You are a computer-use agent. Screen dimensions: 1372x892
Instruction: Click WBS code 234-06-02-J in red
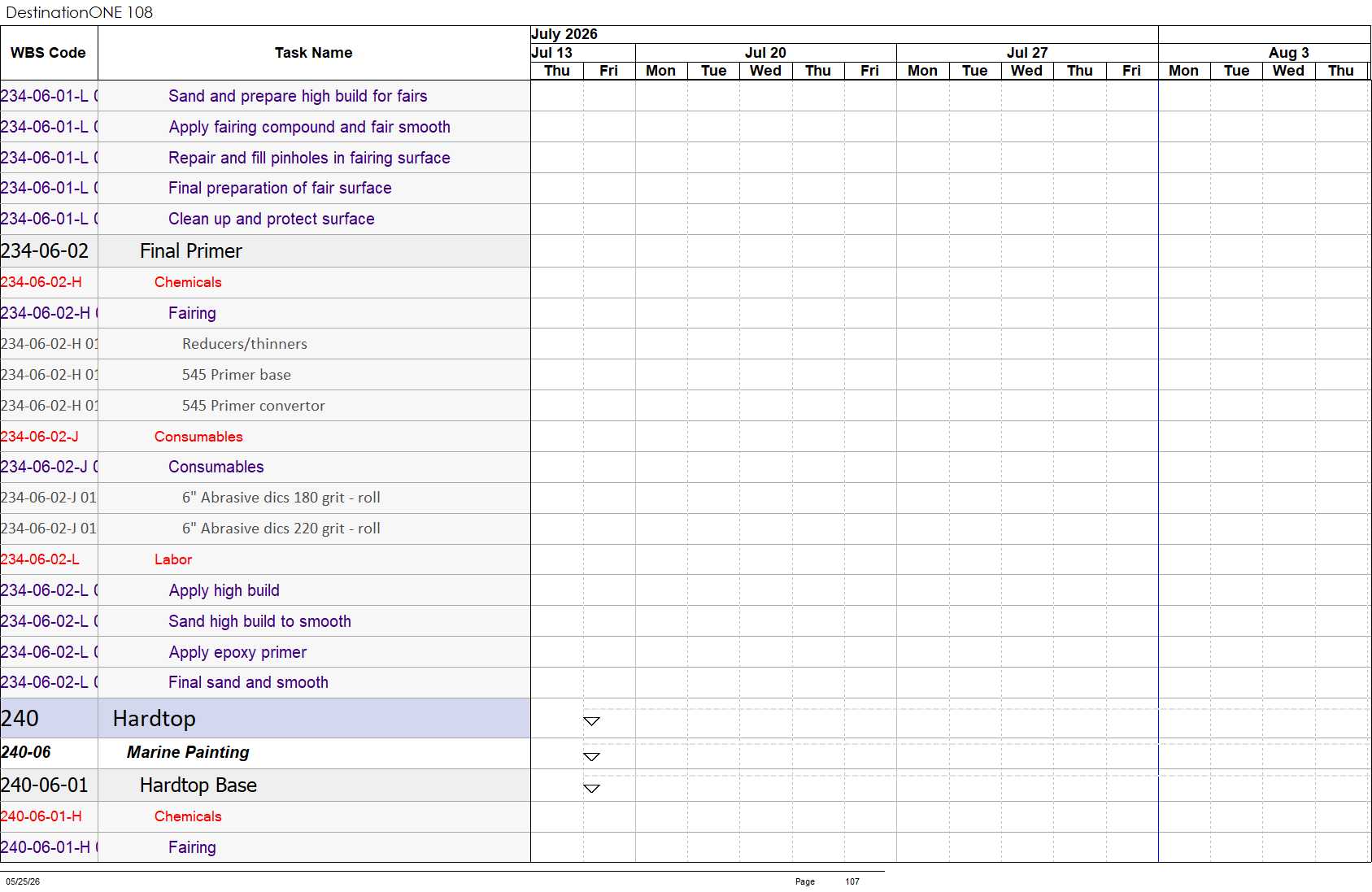pyautogui.click(x=40, y=437)
